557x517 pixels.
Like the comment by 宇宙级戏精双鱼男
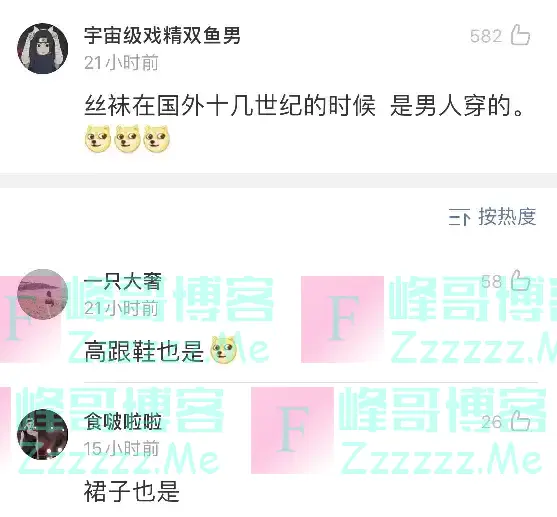click(x=520, y=35)
